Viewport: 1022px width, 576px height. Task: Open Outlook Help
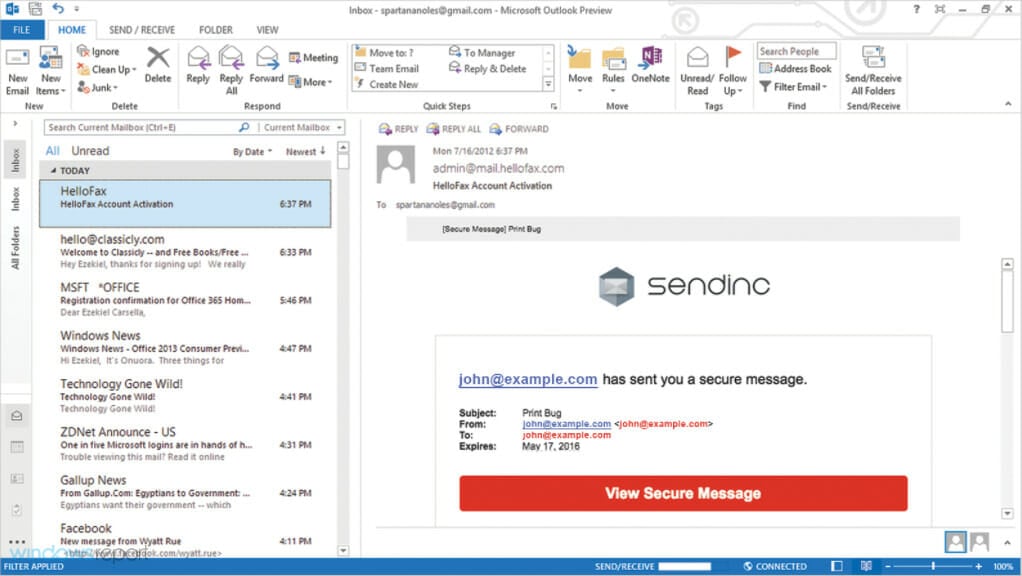coord(916,9)
